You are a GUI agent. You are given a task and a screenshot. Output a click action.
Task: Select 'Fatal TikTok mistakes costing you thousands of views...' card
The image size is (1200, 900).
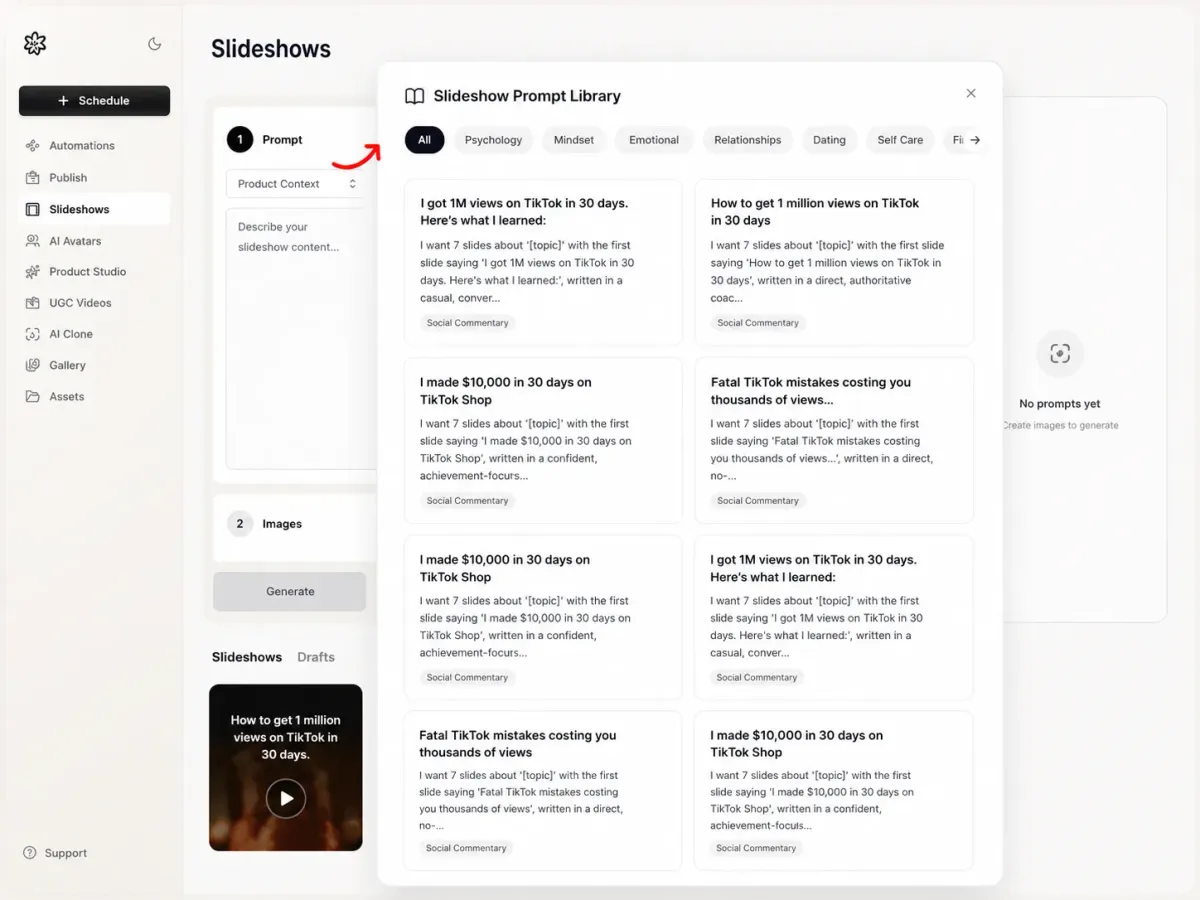pyautogui.click(x=834, y=440)
